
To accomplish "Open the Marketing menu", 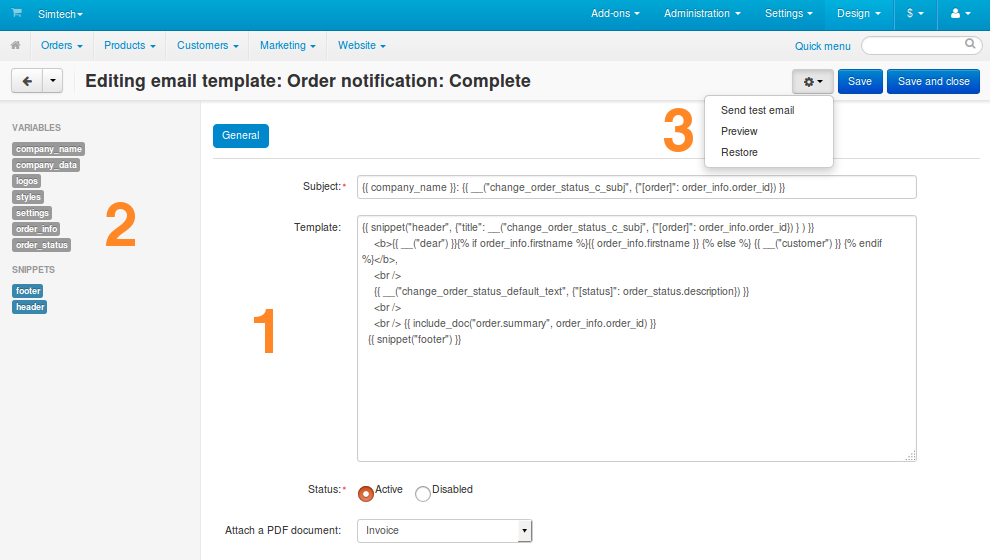I will tap(287, 45).
